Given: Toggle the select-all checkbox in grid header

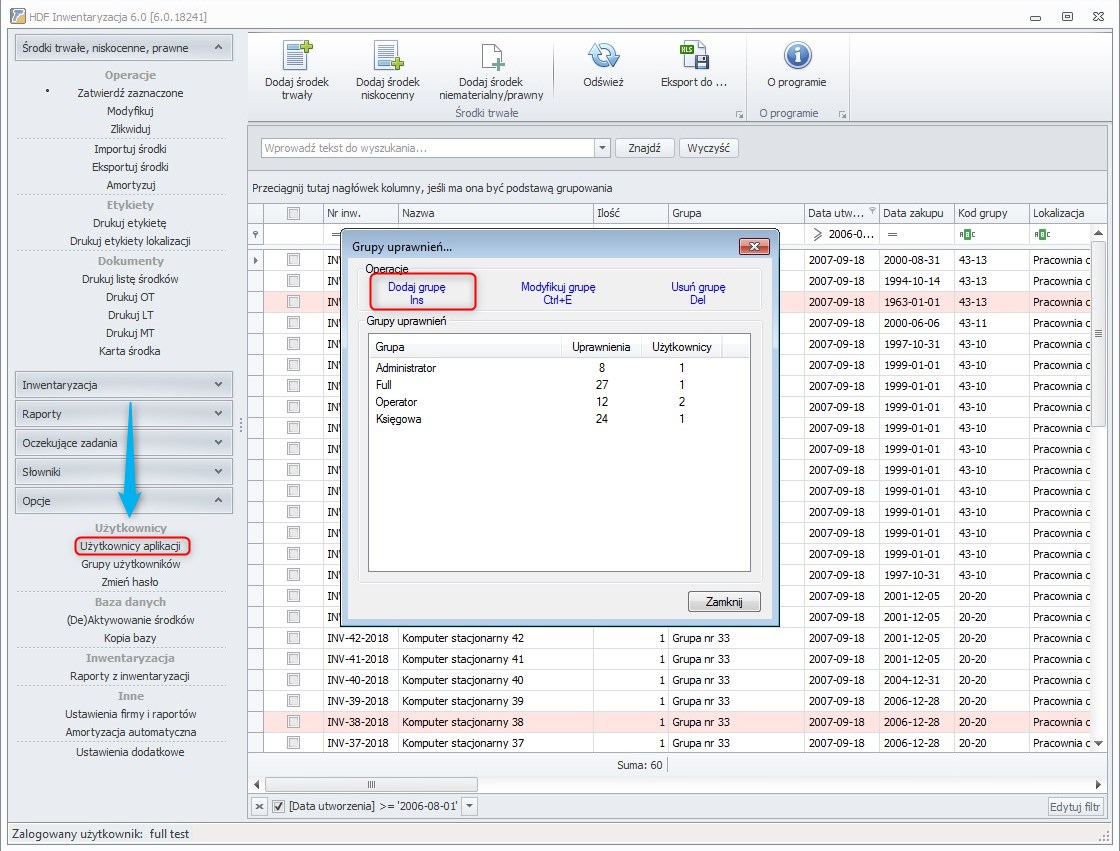Looking at the screenshot, I should 294,213.
